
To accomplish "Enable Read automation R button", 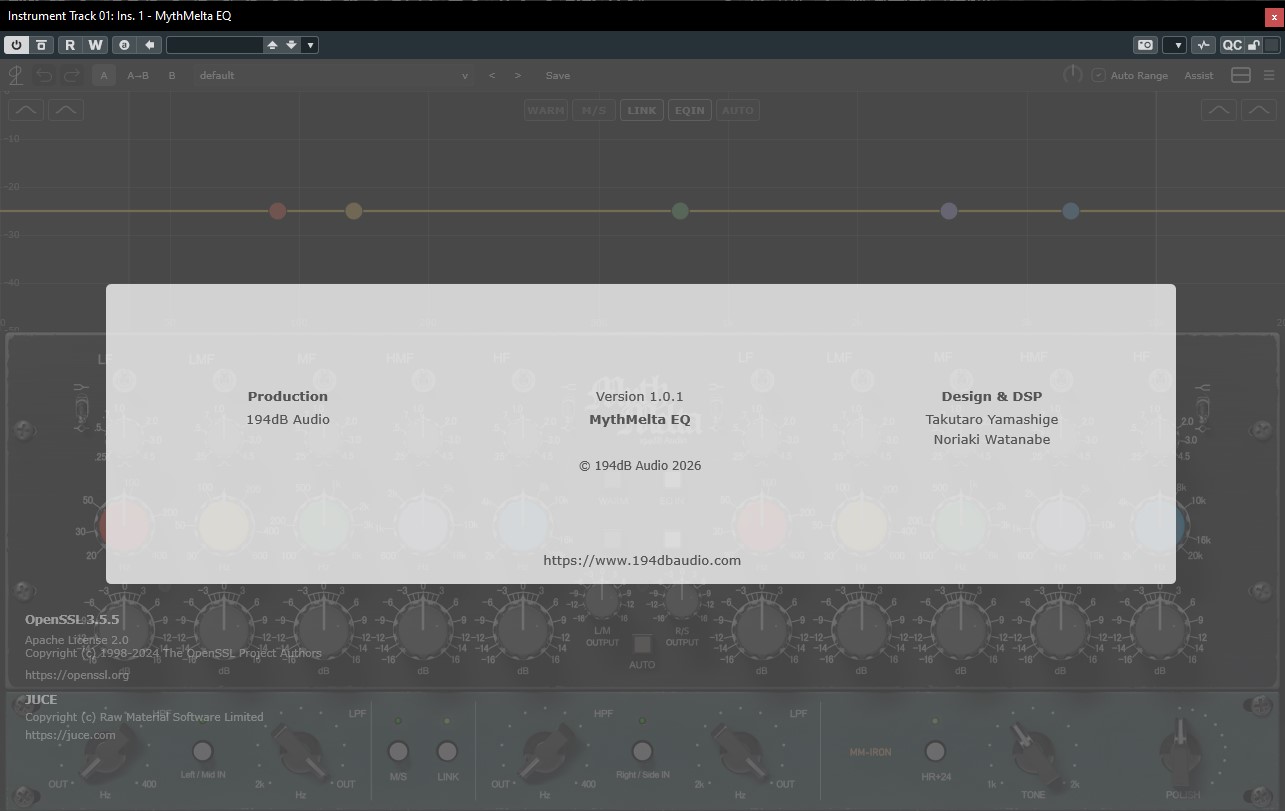I will coord(70,45).
